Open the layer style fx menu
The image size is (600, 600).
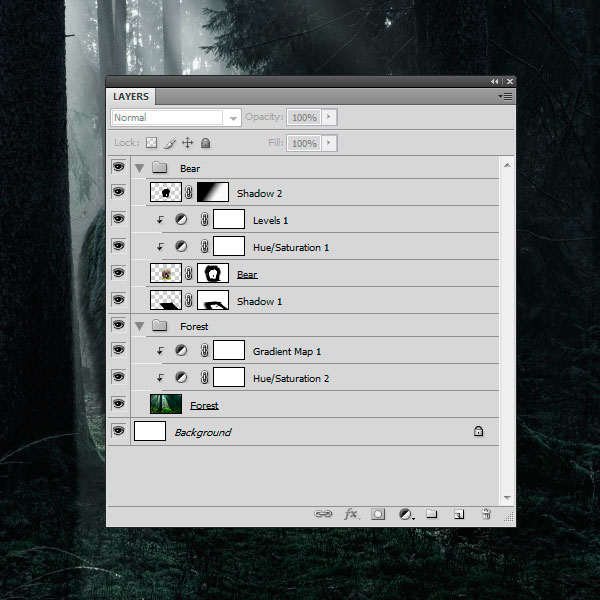[351, 514]
